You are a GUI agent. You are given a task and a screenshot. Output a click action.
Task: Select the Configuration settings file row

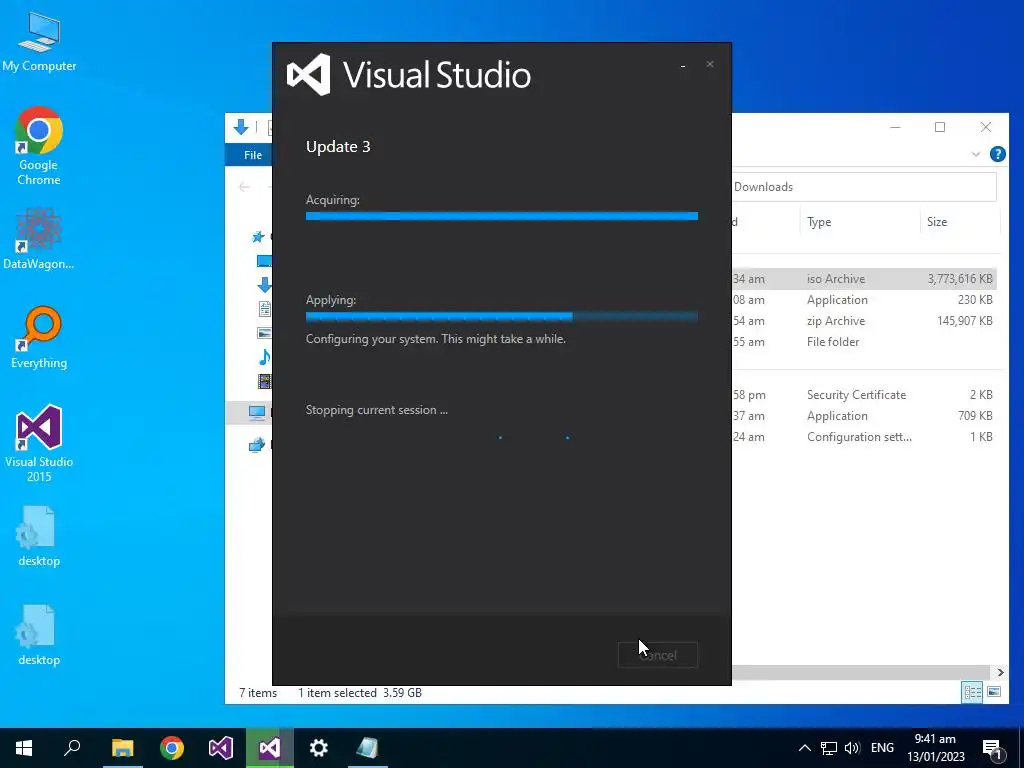point(863,437)
